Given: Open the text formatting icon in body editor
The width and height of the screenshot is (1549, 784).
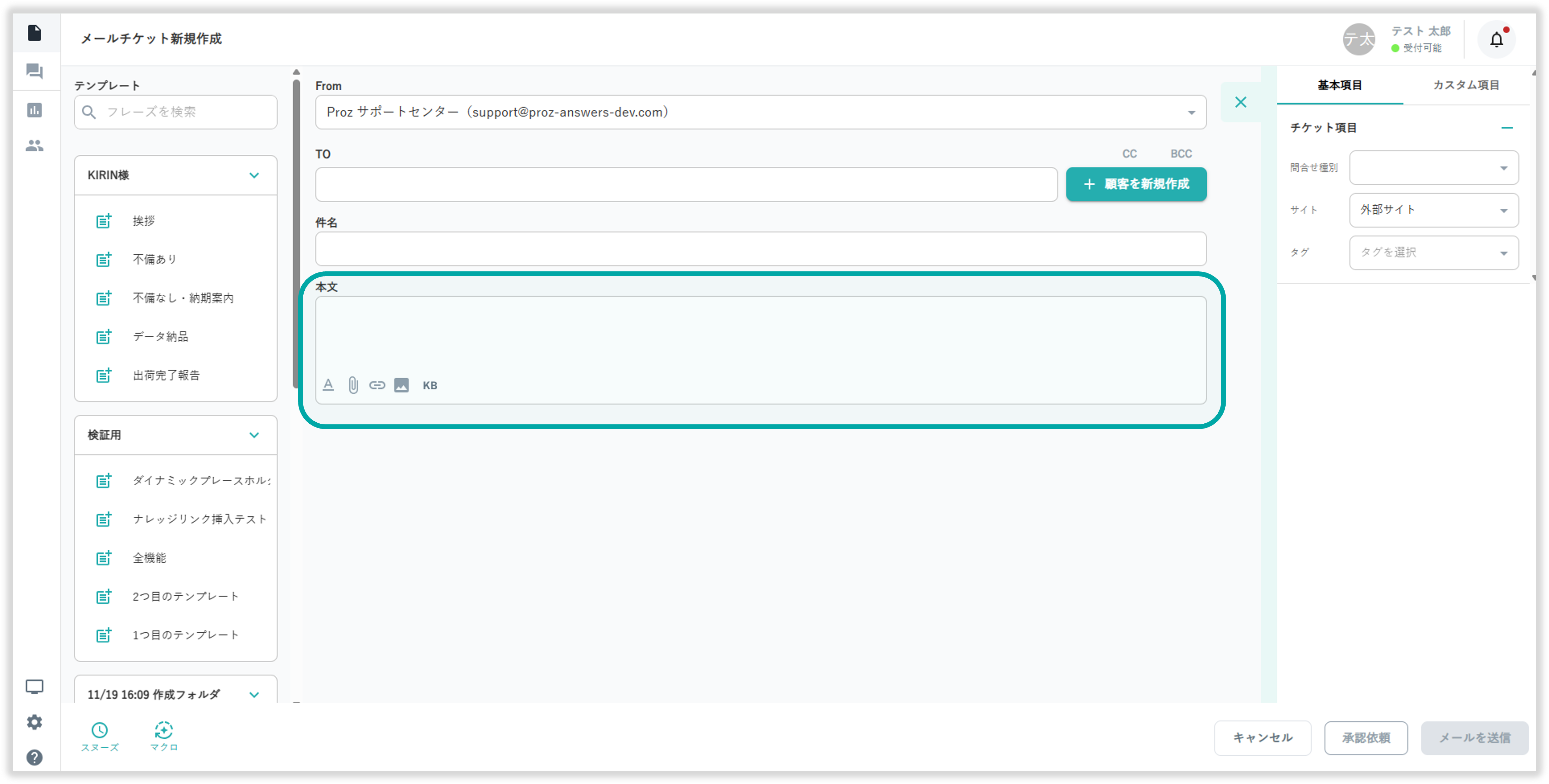Looking at the screenshot, I should click(328, 385).
